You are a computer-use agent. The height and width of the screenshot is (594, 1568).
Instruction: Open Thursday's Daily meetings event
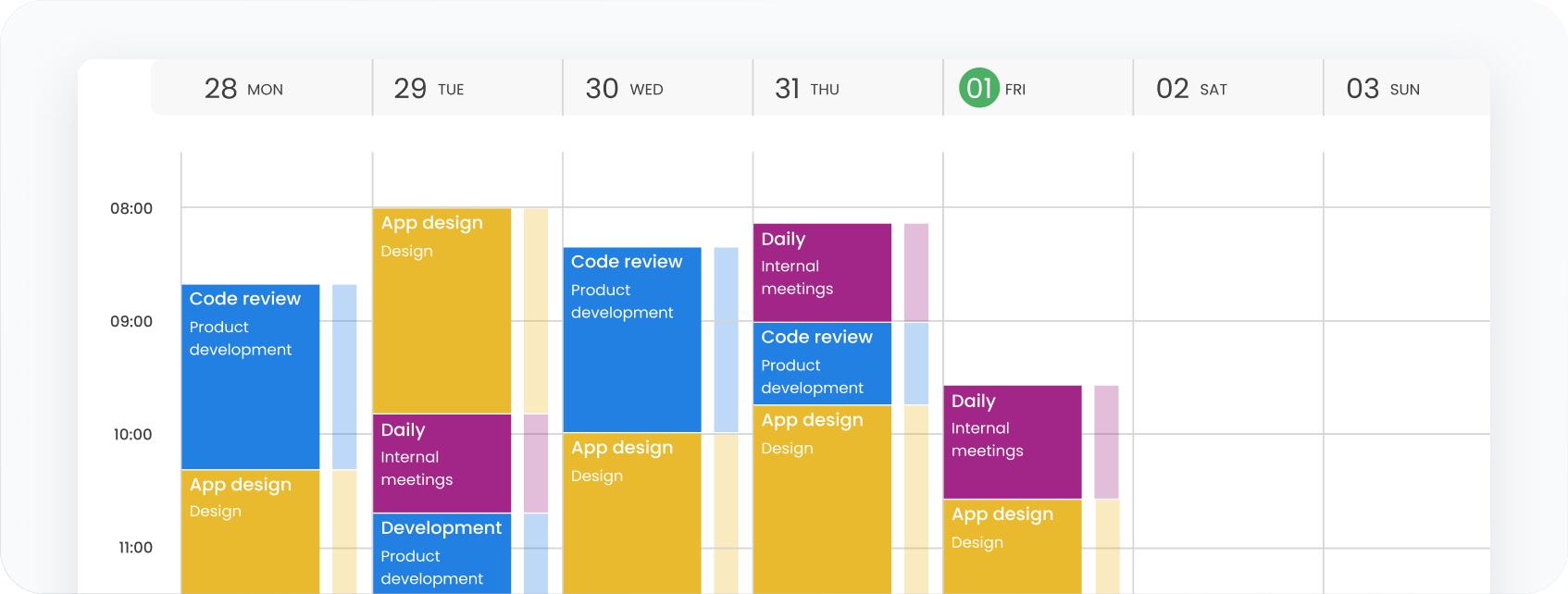822,268
